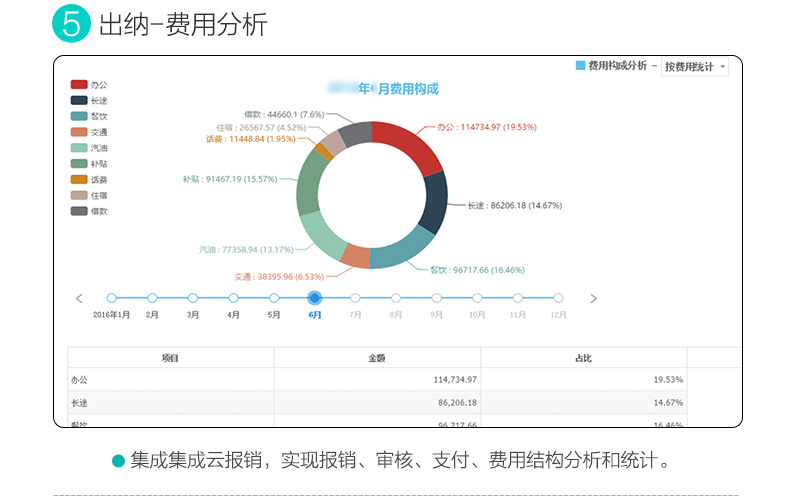Image resolution: width=790 pixels, height=501 pixels.
Task: Select 9月 on the month timeline
Action: click(x=437, y=298)
